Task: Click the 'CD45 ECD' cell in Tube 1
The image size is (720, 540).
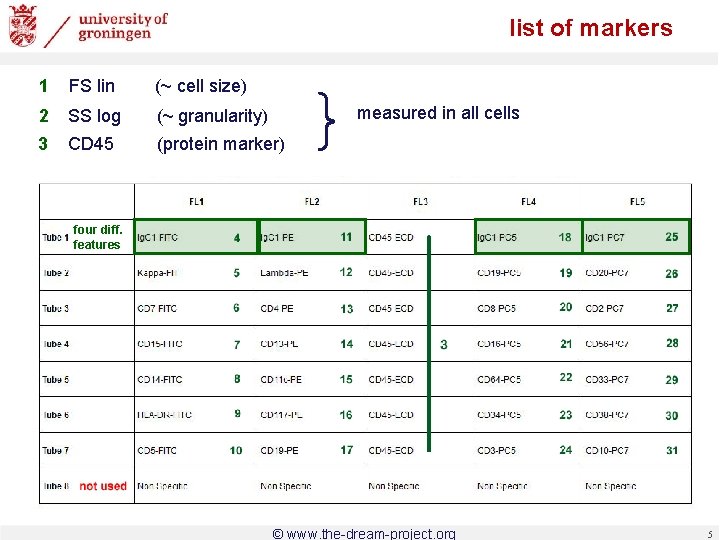Action: tap(391, 237)
